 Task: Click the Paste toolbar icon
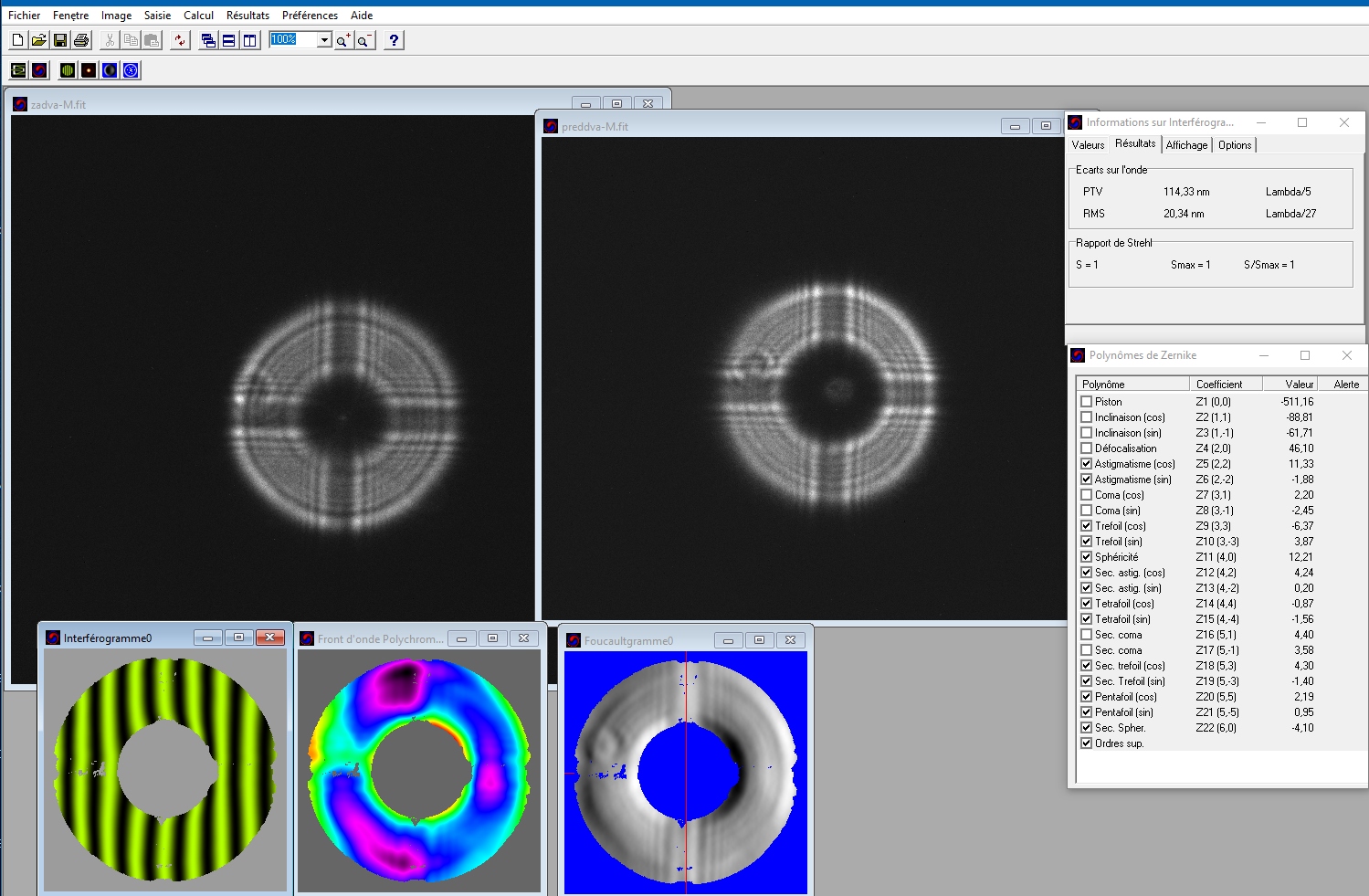click(152, 40)
